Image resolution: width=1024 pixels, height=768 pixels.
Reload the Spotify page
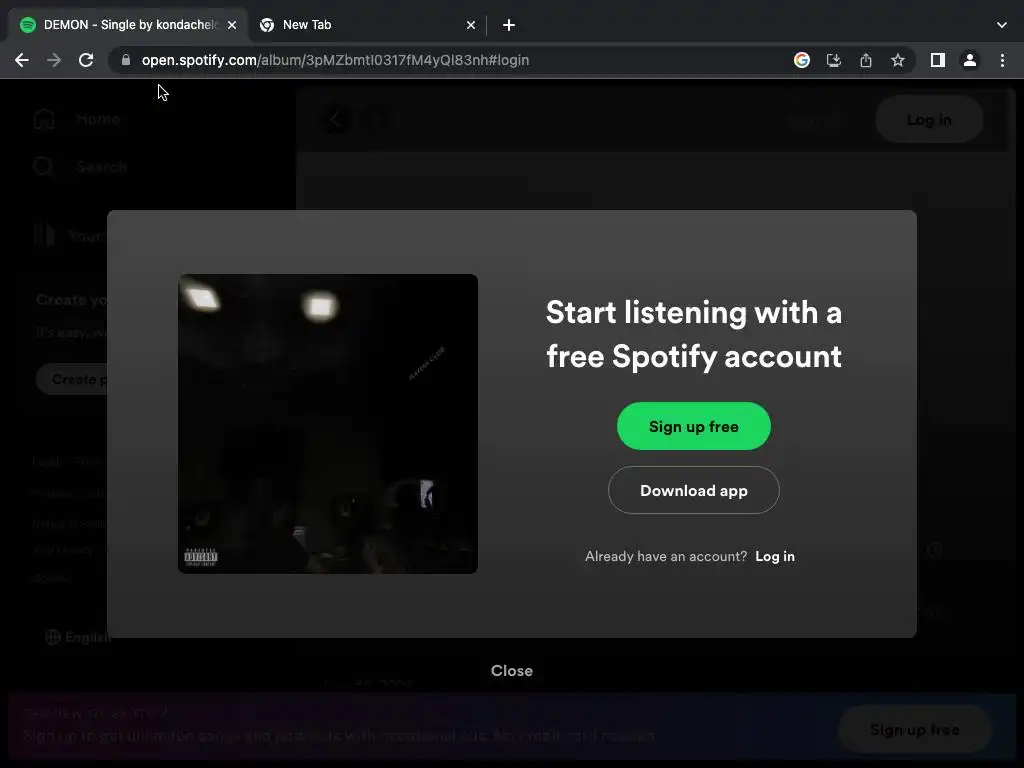[x=86, y=60]
